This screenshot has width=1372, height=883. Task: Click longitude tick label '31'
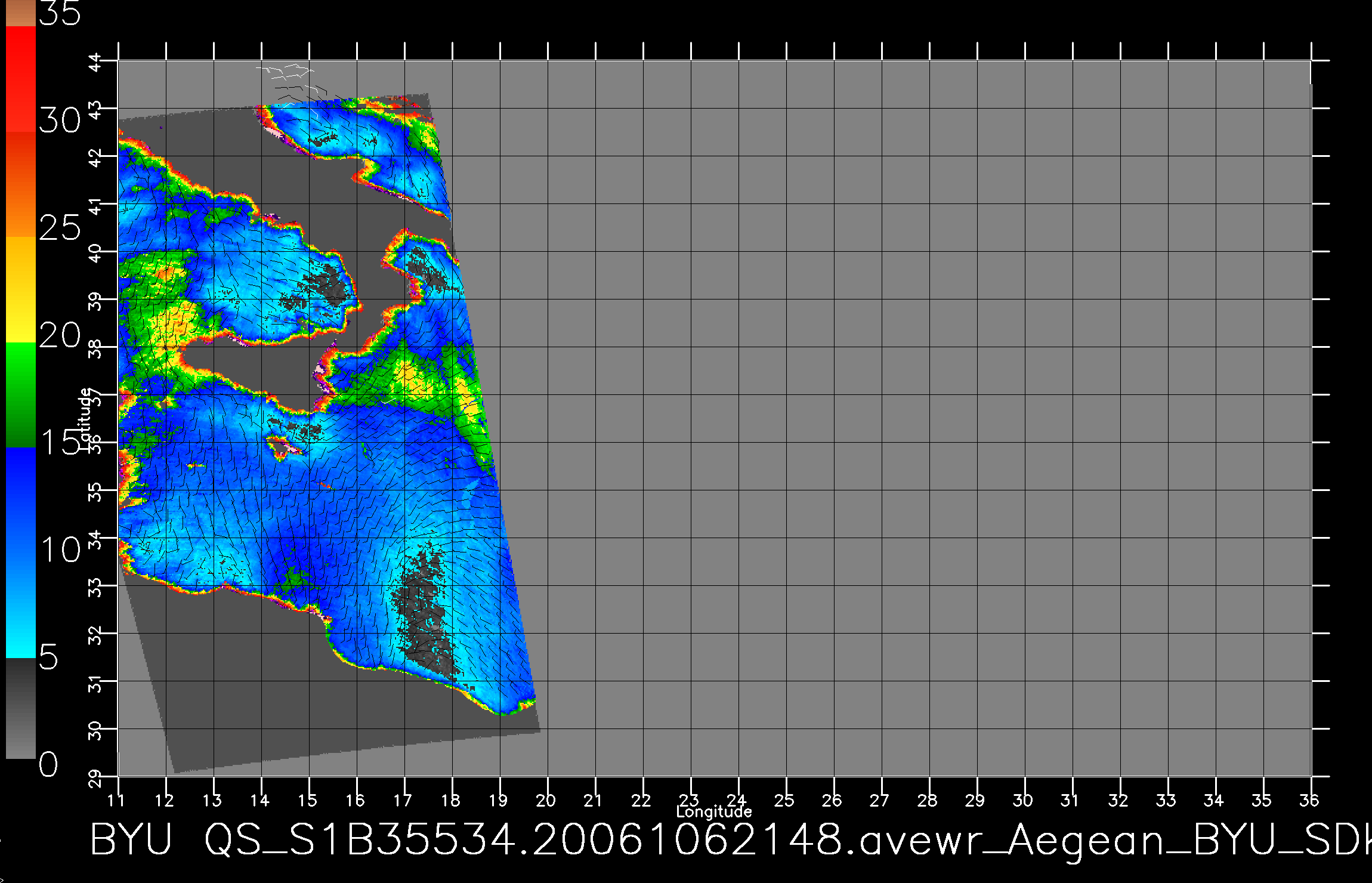1070,800
